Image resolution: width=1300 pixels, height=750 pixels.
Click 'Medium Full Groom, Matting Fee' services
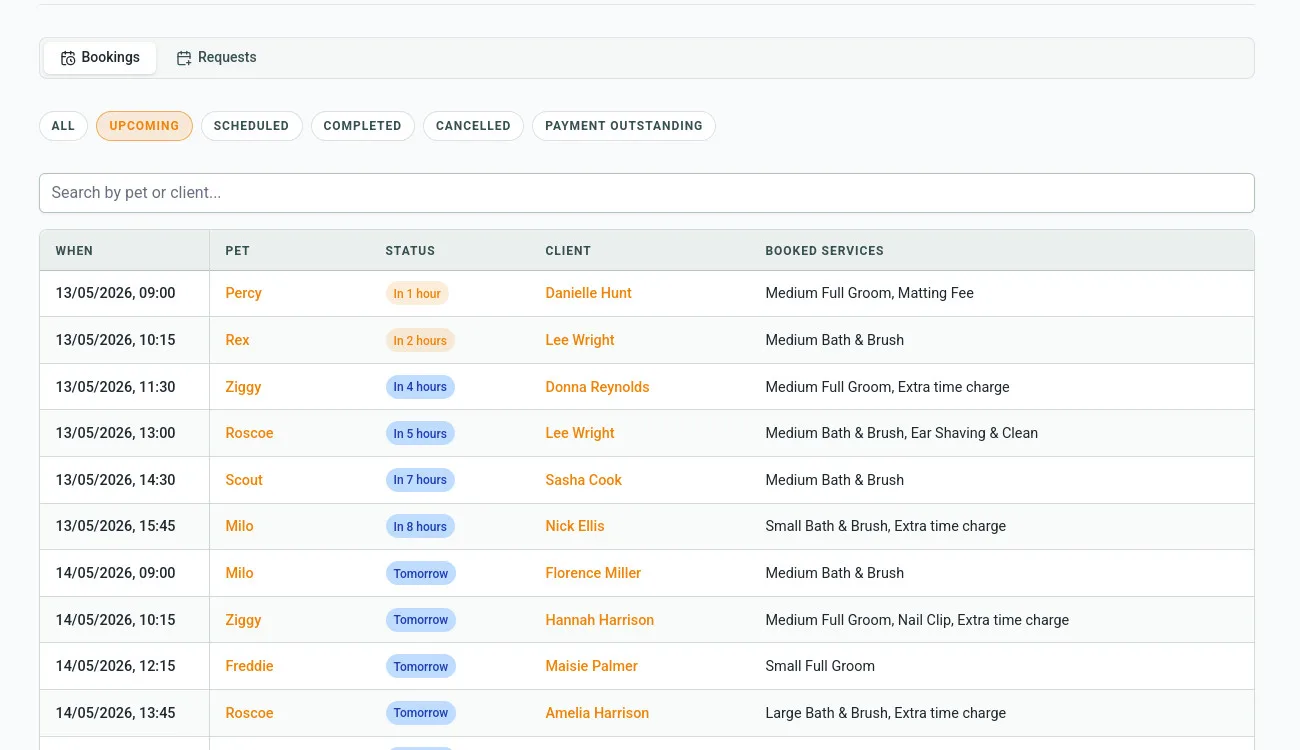point(870,293)
